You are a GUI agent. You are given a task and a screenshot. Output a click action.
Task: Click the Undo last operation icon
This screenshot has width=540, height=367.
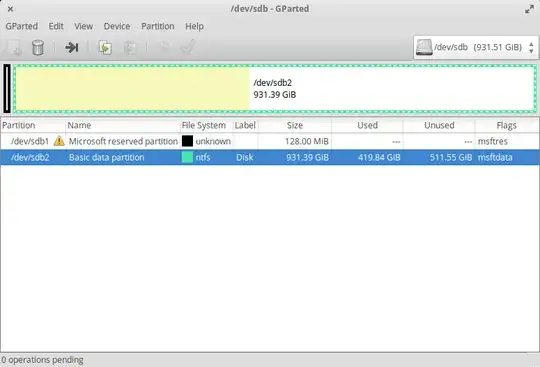point(164,47)
